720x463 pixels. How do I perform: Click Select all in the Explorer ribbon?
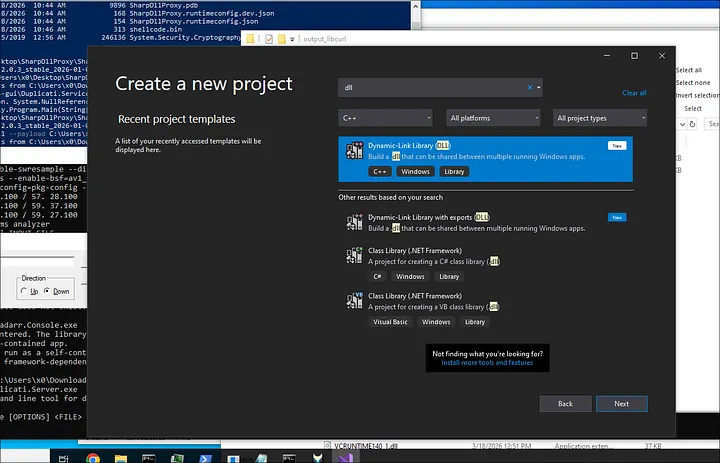(x=689, y=70)
